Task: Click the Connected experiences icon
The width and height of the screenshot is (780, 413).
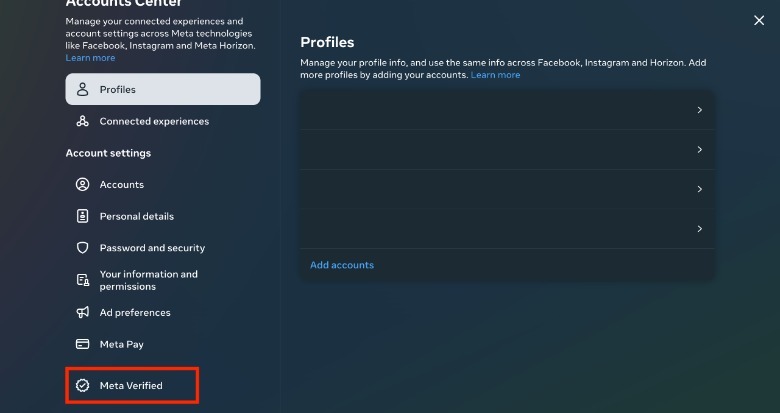Action: click(x=83, y=122)
